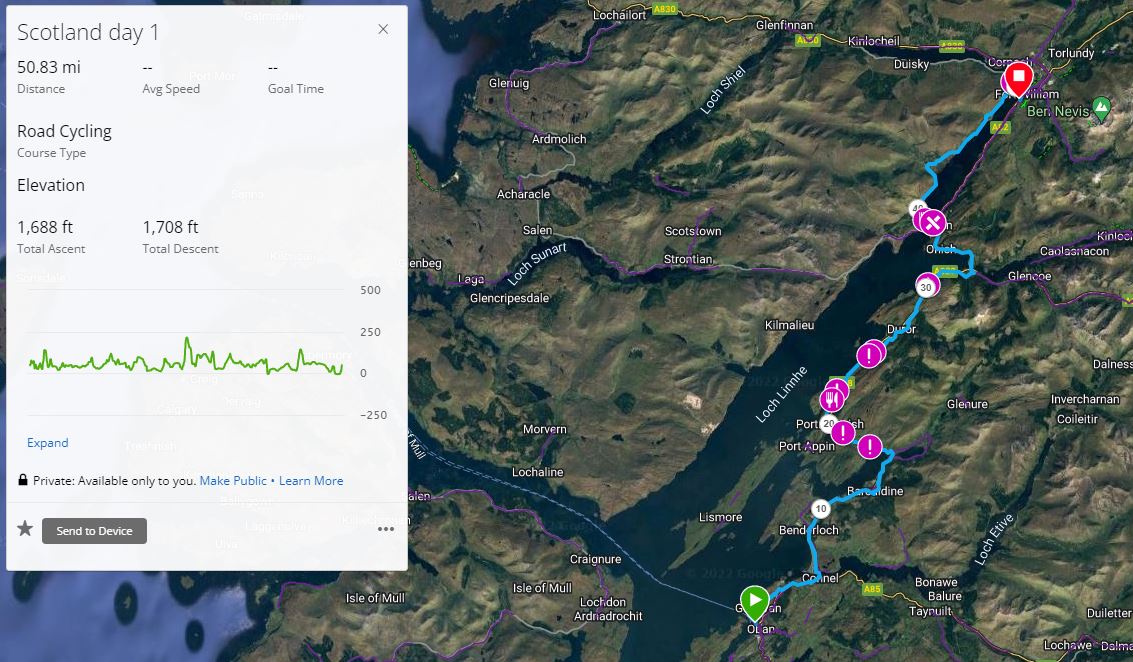Screen dimensions: 1133x662
Task: Click the Taynuilt place label
Action: coord(929,611)
